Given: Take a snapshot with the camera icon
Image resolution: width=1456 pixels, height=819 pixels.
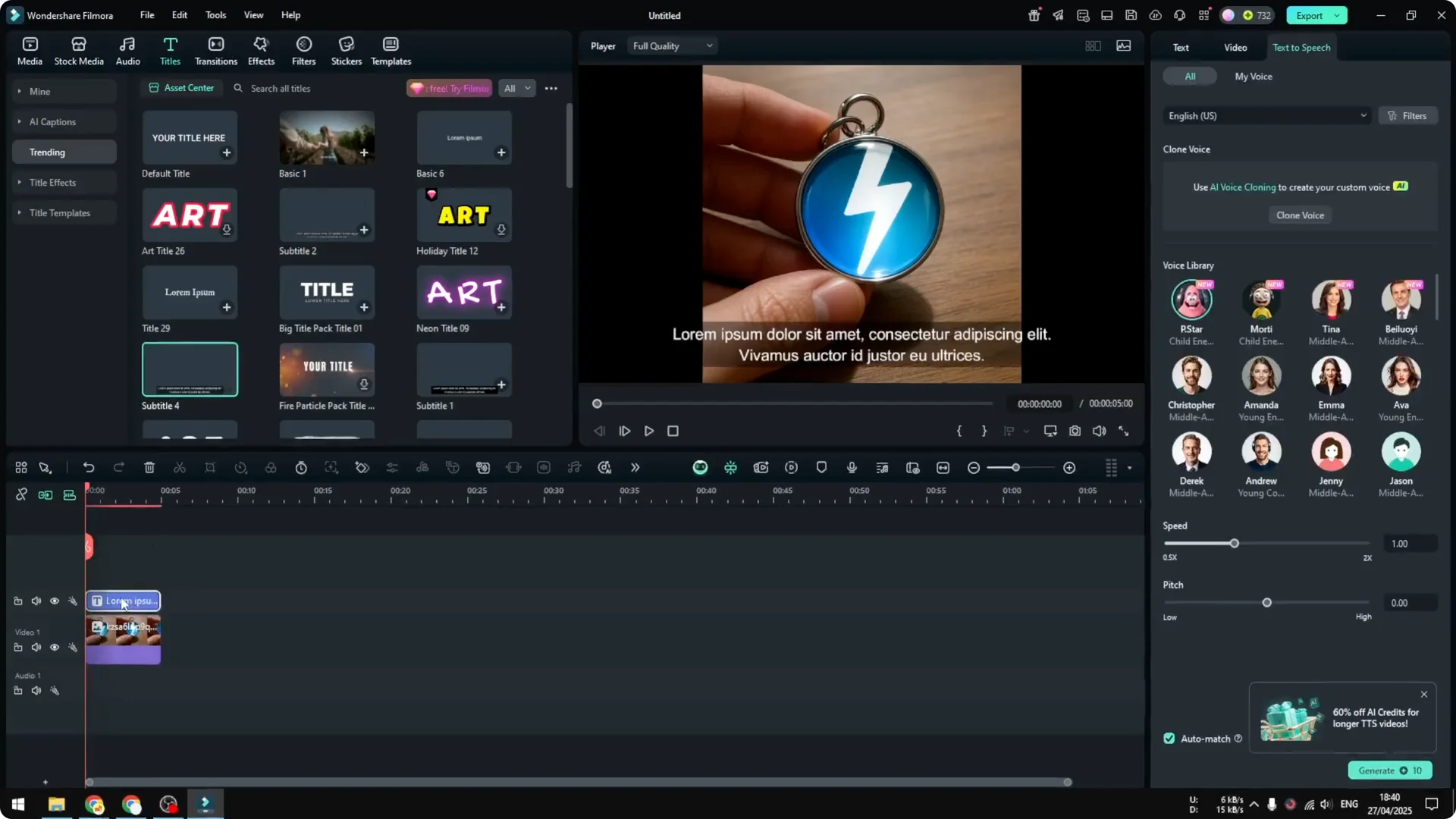Looking at the screenshot, I should click(1075, 431).
